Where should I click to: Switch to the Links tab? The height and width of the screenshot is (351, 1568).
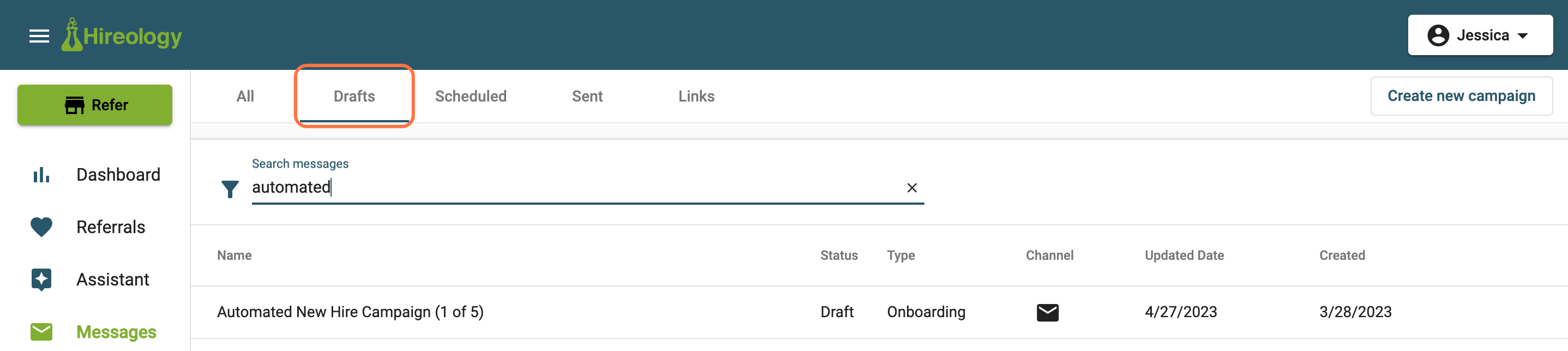coord(696,96)
